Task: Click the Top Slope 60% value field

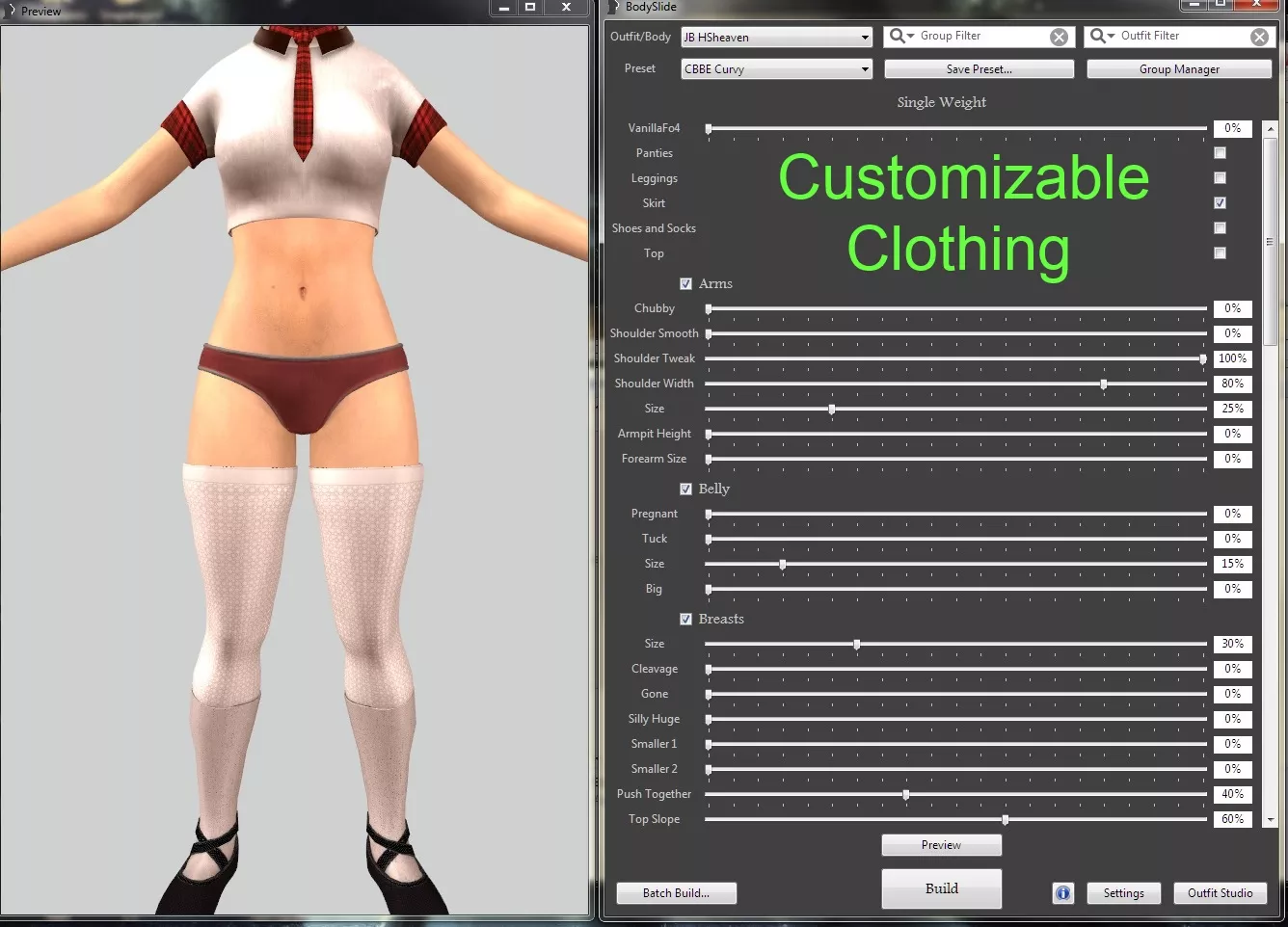Action: click(x=1232, y=819)
